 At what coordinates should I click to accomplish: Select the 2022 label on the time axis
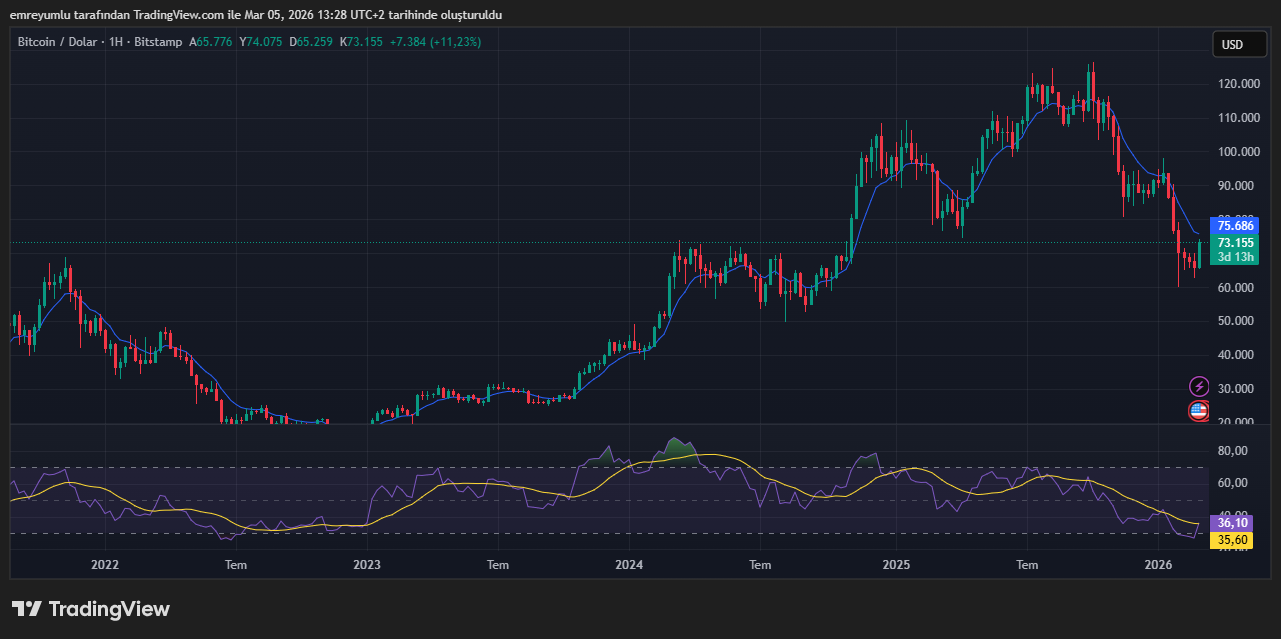(x=105, y=565)
